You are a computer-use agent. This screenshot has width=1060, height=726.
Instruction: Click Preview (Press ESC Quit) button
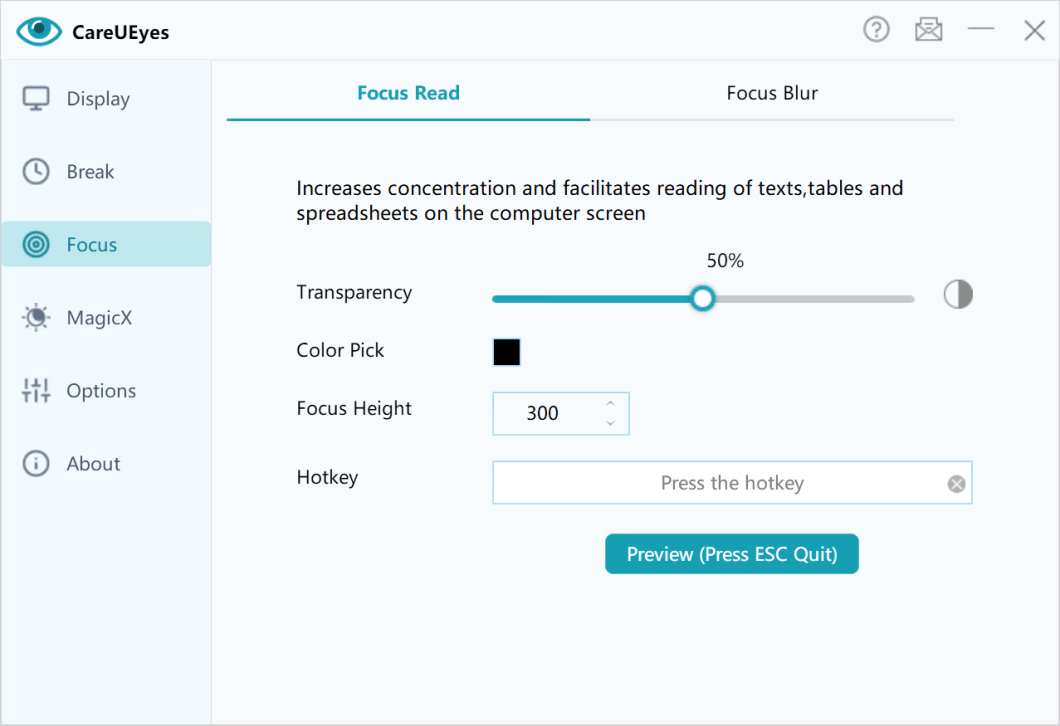(731, 554)
